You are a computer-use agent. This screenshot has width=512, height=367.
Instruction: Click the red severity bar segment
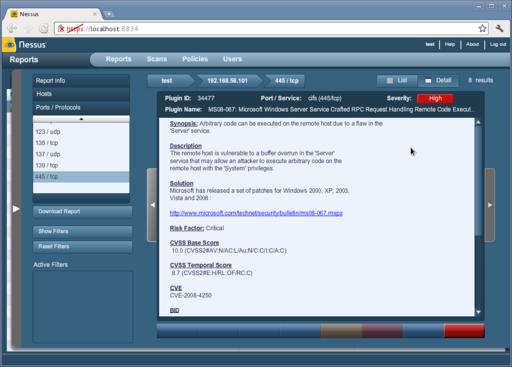pos(464,330)
